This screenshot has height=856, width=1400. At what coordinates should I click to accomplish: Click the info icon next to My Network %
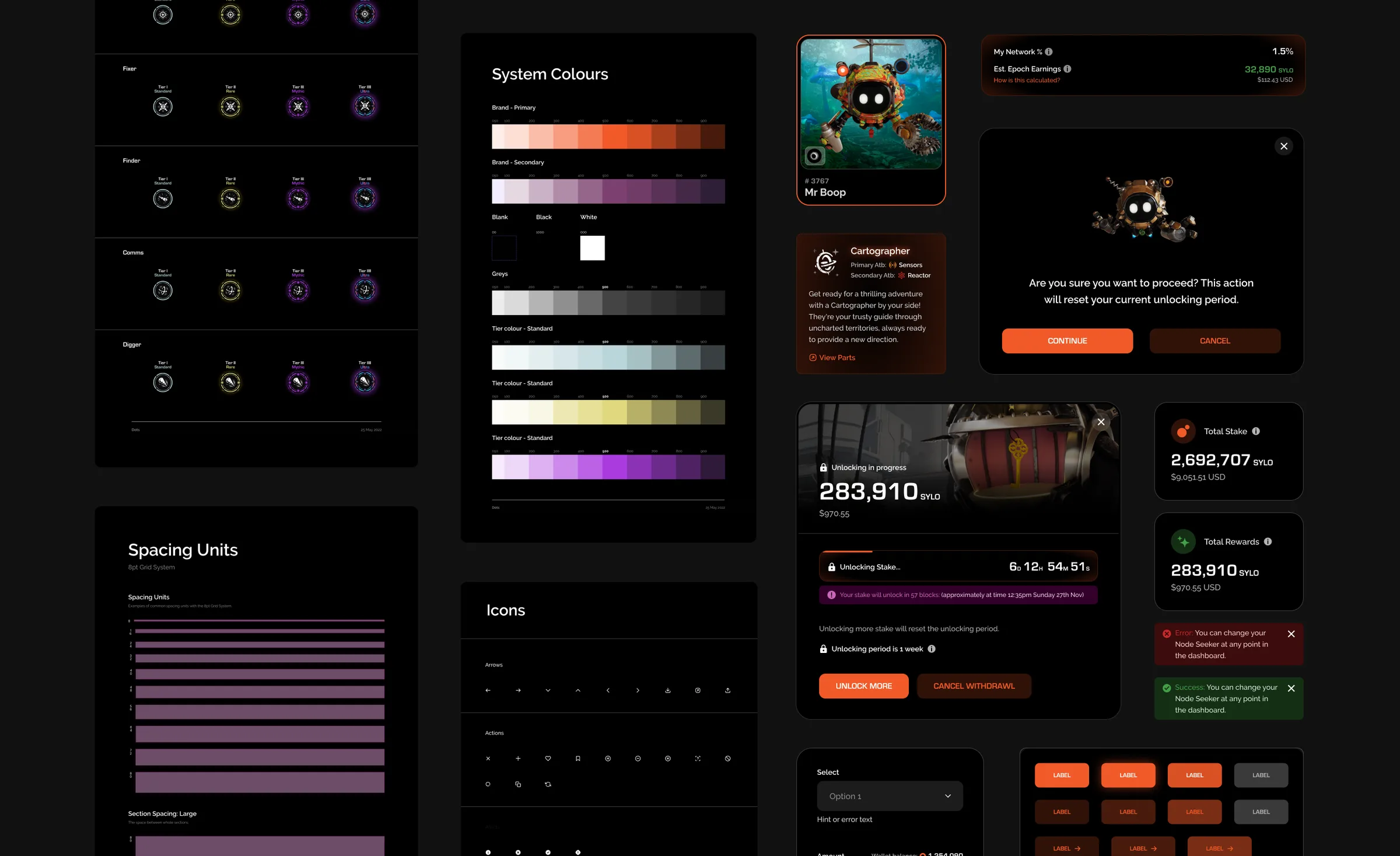coord(1049,51)
